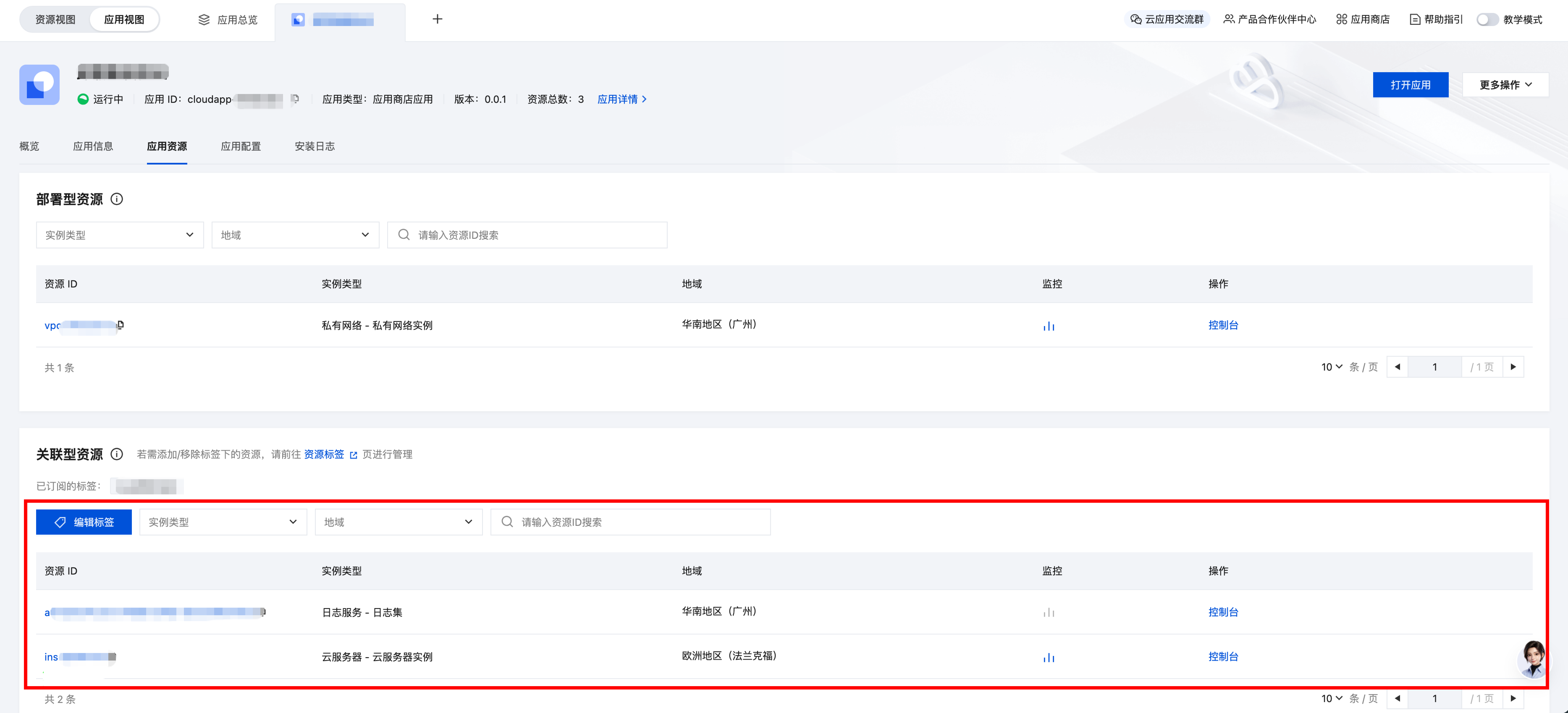Click the 私有网络 - 私有网络实例 cell
1568x713 pixels.
pos(377,325)
